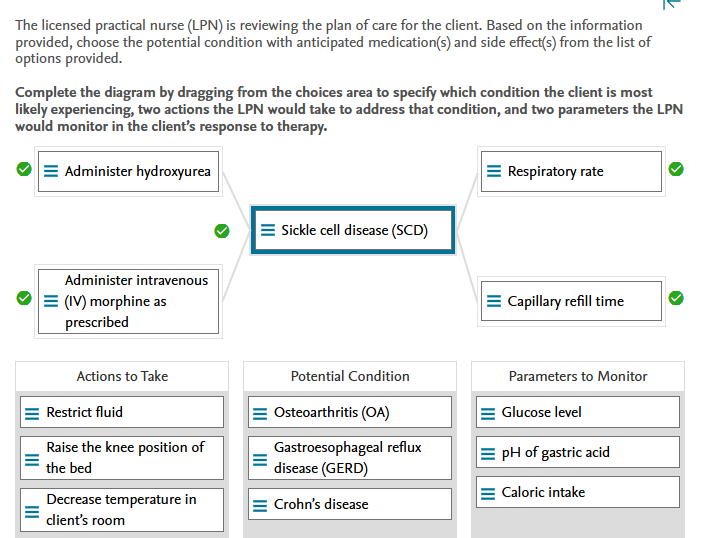Select the Sickle cell disease (SCD) box

[353, 231]
